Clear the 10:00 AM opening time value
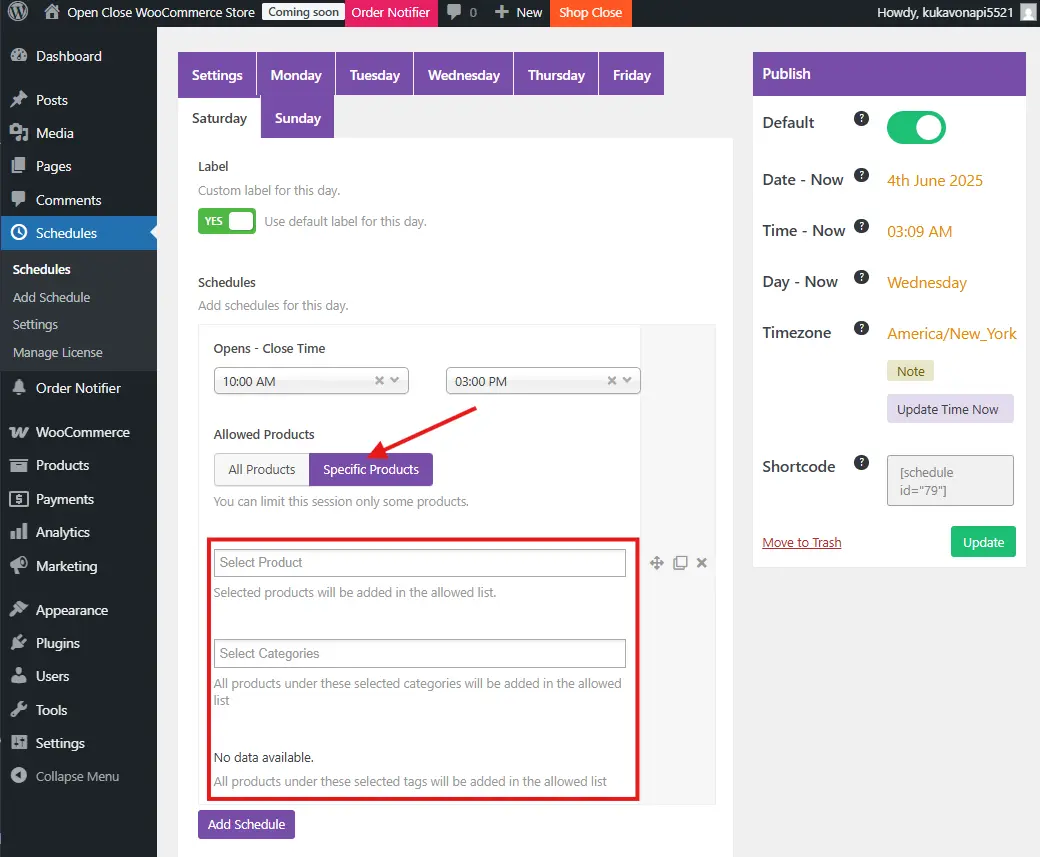The height and width of the screenshot is (857, 1040). pos(379,381)
